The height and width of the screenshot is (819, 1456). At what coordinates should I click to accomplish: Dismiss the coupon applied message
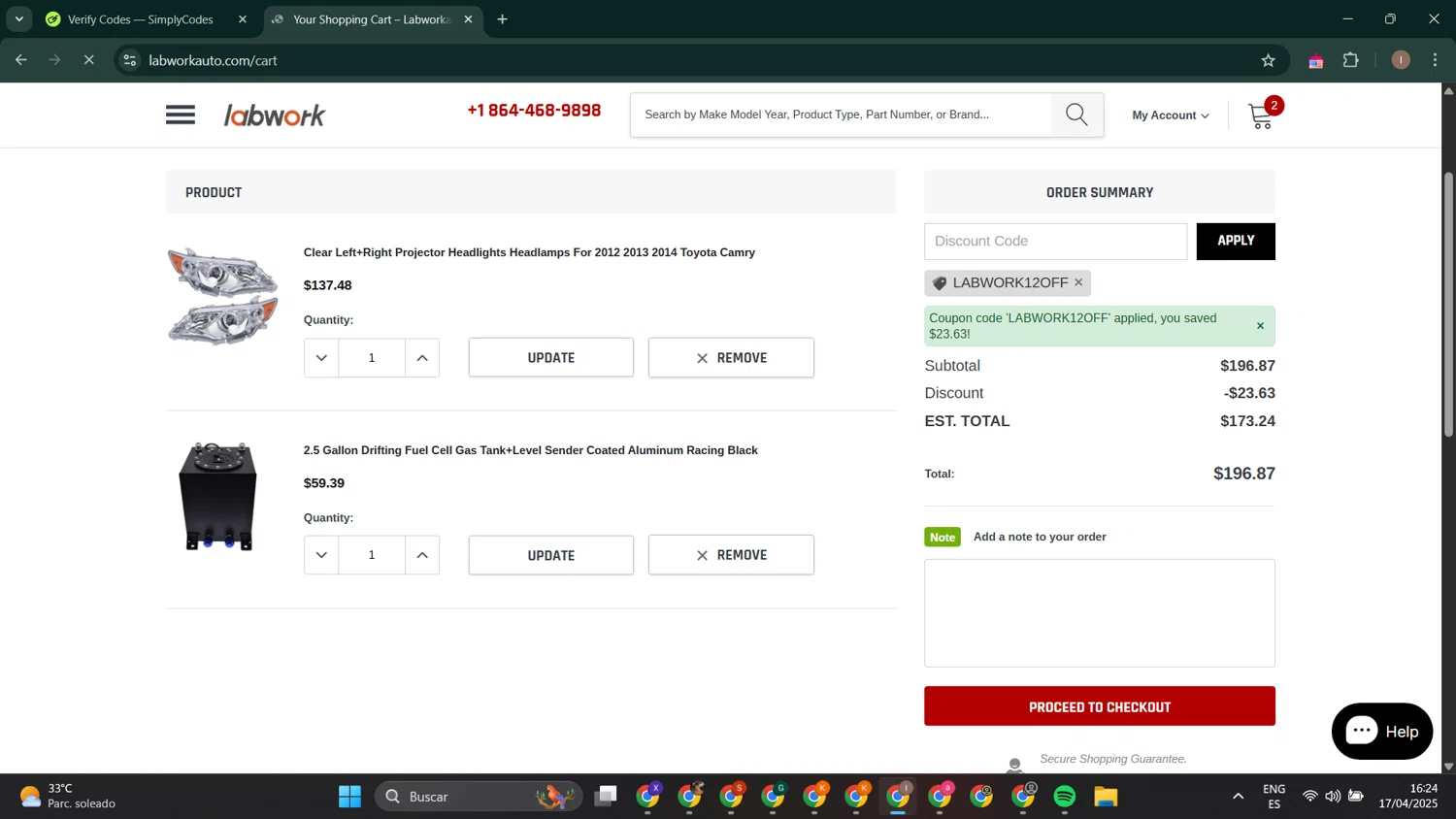click(1260, 326)
